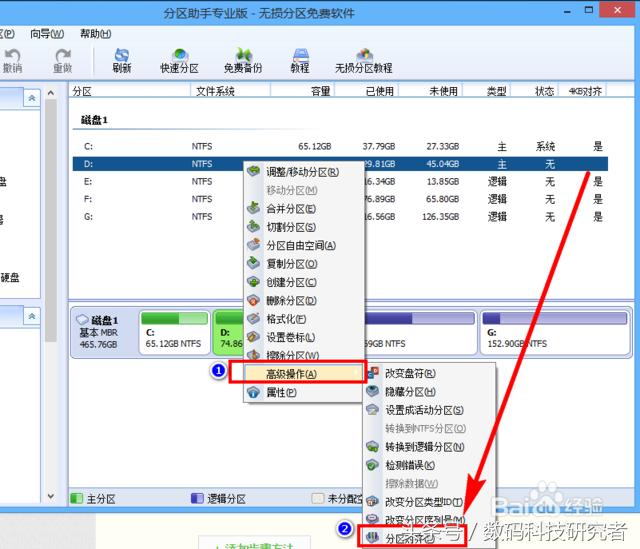Click icon beside 合并分区(E)

pos(253,208)
